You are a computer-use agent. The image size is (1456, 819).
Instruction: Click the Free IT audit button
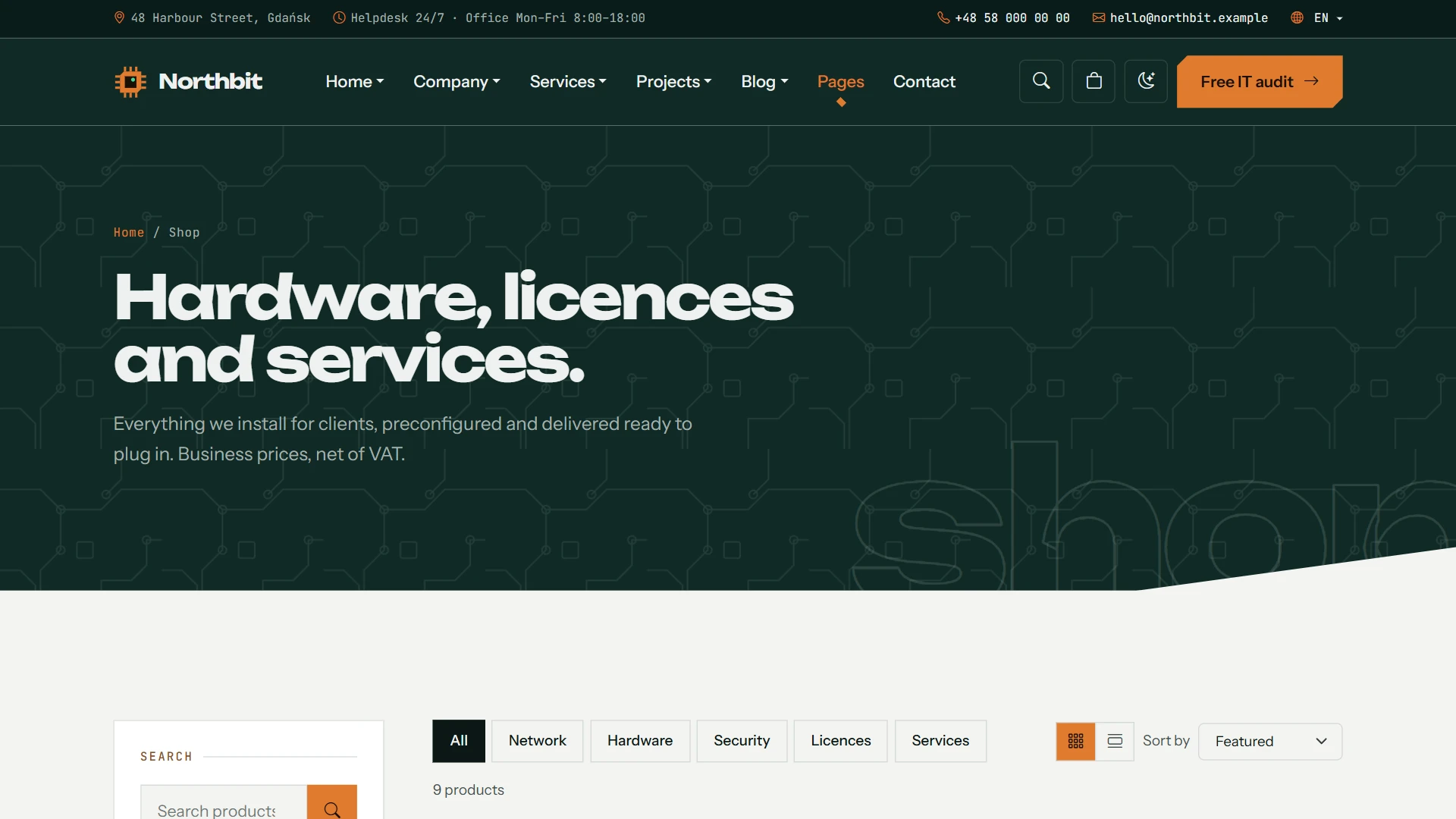[1260, 81]
